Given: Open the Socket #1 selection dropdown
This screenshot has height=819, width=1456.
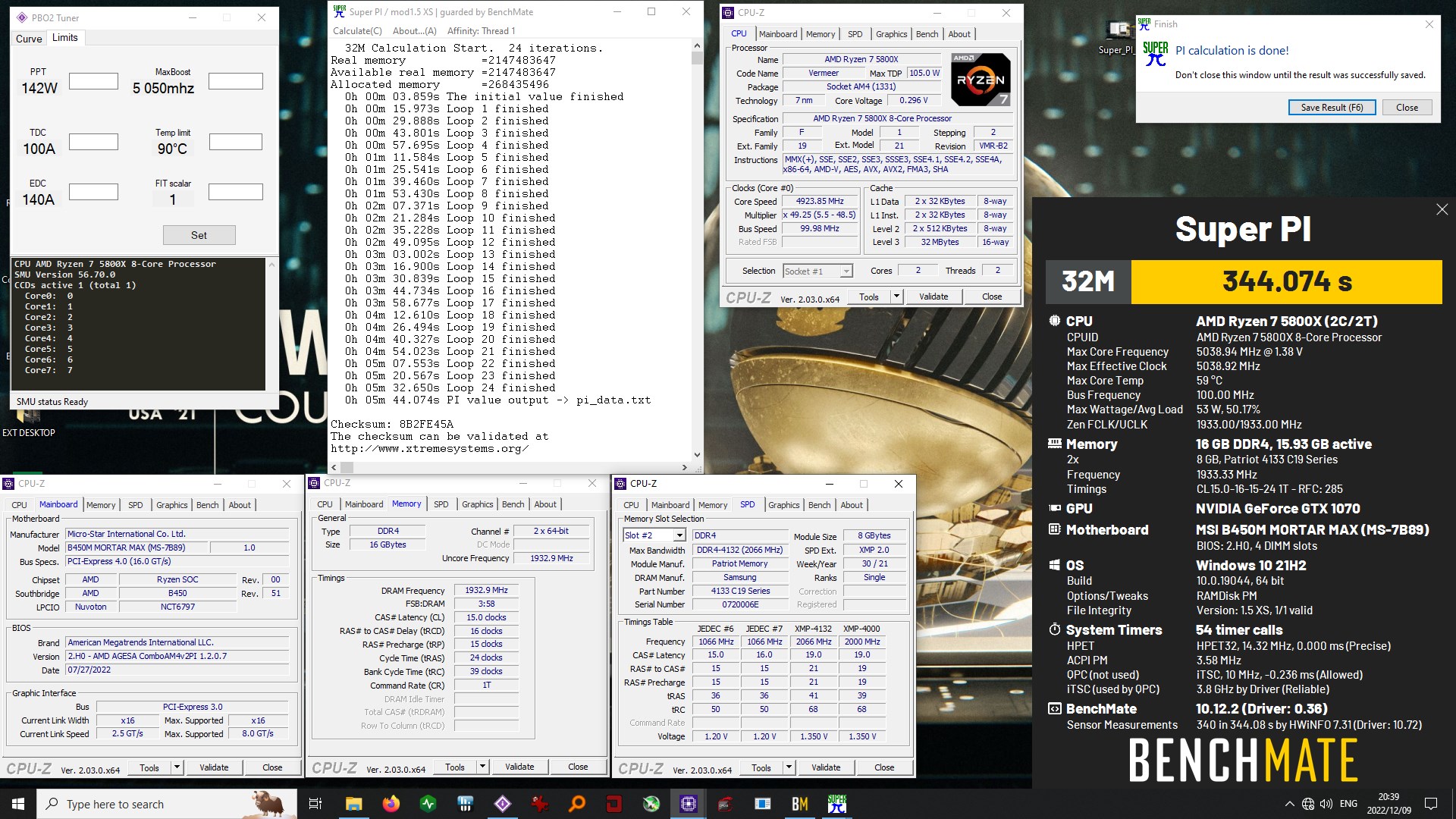Looking at the screenshot, I should pyautogui.click(x=817, y=271).
